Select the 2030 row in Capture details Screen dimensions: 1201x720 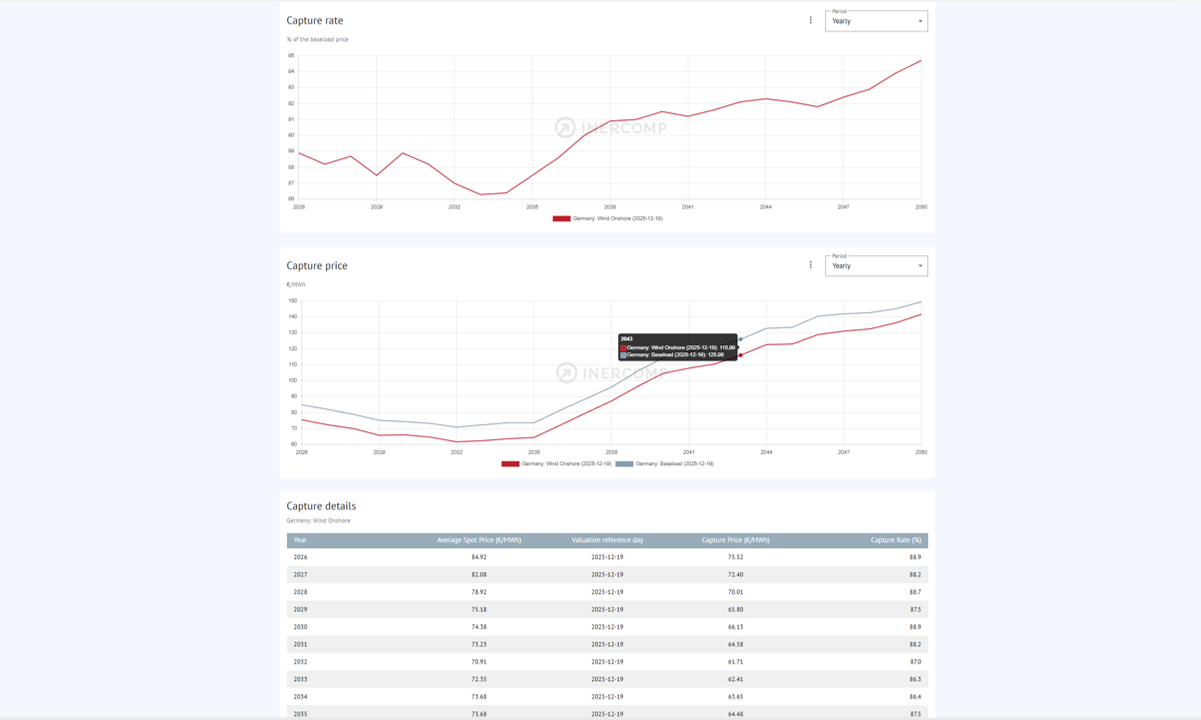point(606,627)
